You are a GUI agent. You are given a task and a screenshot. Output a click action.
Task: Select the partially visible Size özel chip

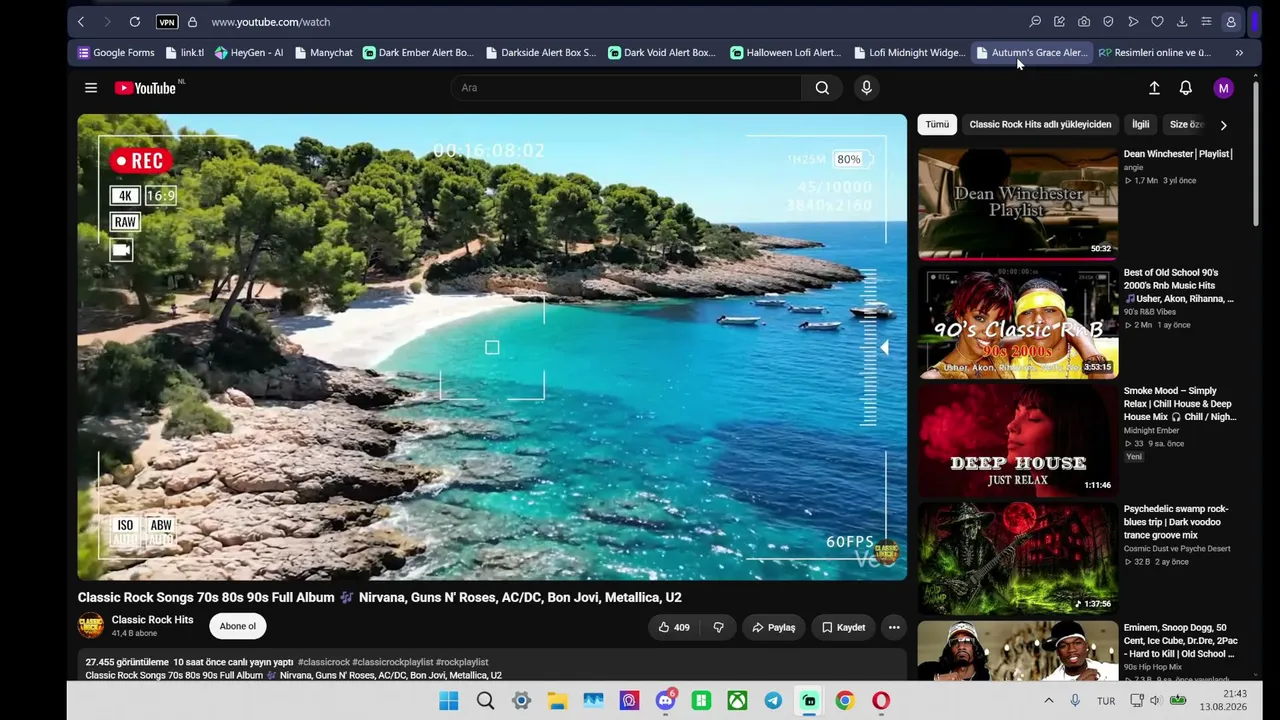tap(1186, 125)
